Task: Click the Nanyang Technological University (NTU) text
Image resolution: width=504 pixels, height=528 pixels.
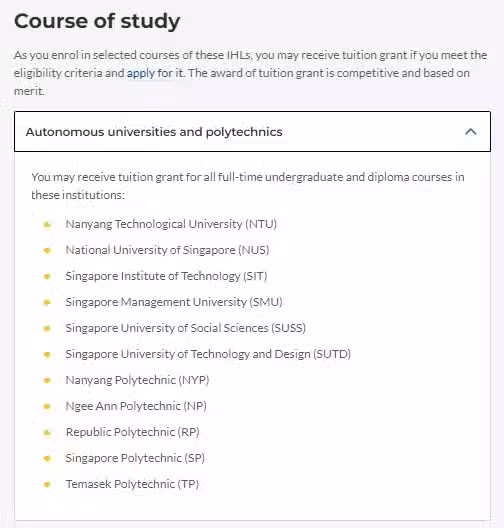Action: [171, 224]
